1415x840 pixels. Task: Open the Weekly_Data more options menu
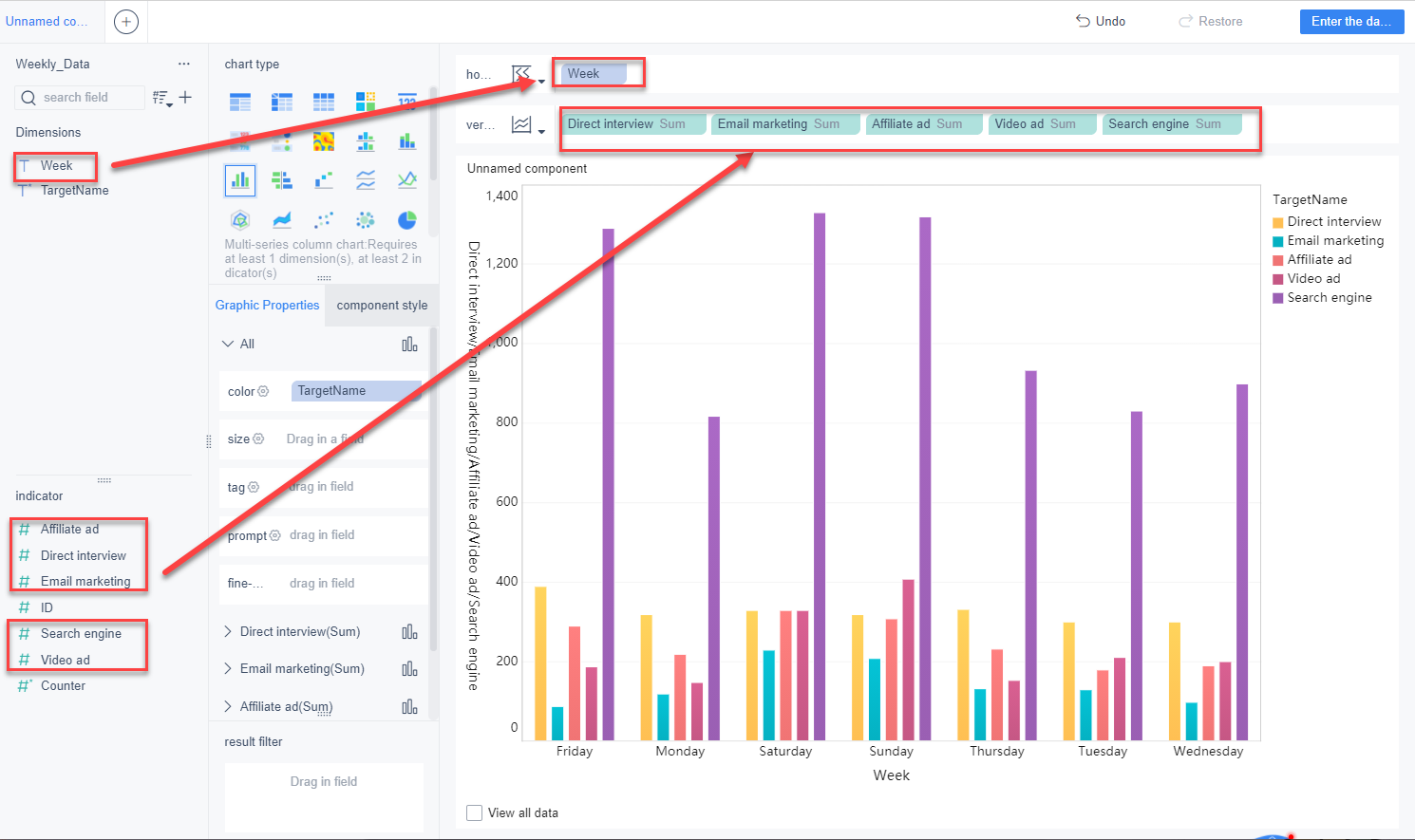(x=183, y=64)
